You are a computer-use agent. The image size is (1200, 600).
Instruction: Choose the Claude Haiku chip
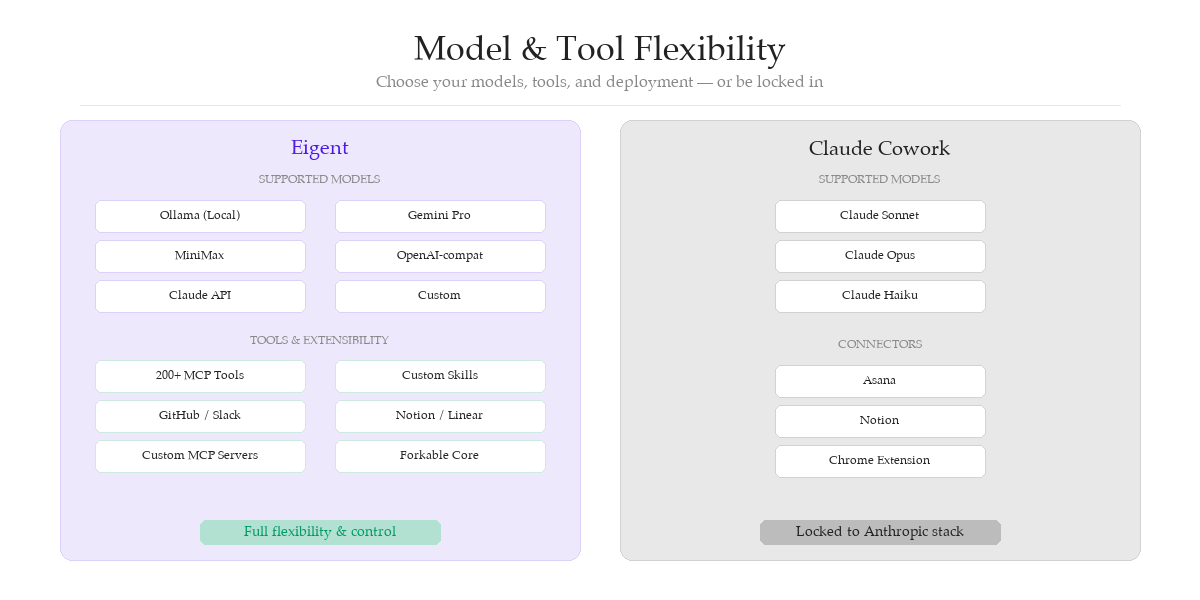click(x=880, y=296)
